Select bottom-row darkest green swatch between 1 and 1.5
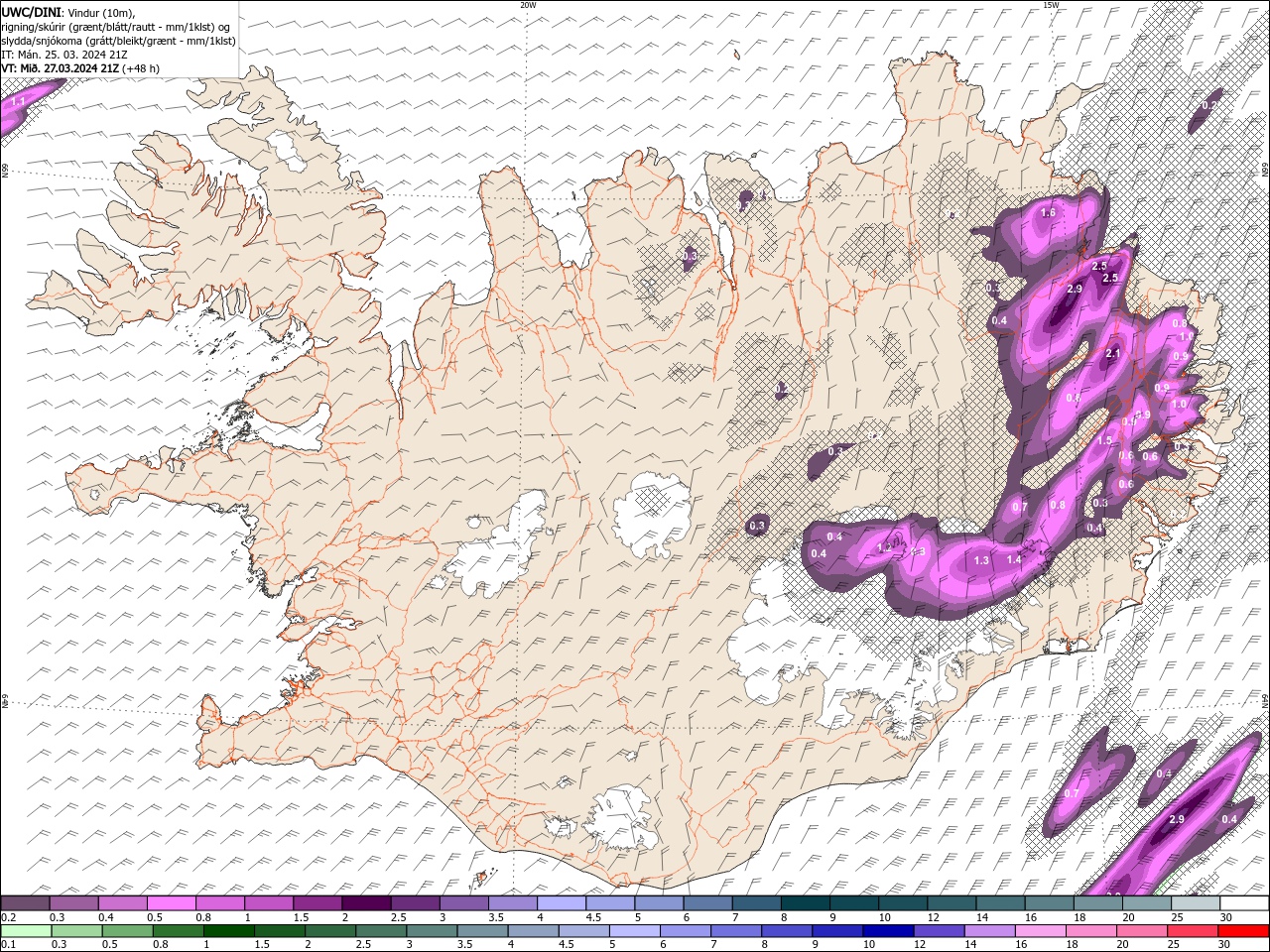This screenshot has width=1270, height=952. pyautogui.click(x=228, y=930)
